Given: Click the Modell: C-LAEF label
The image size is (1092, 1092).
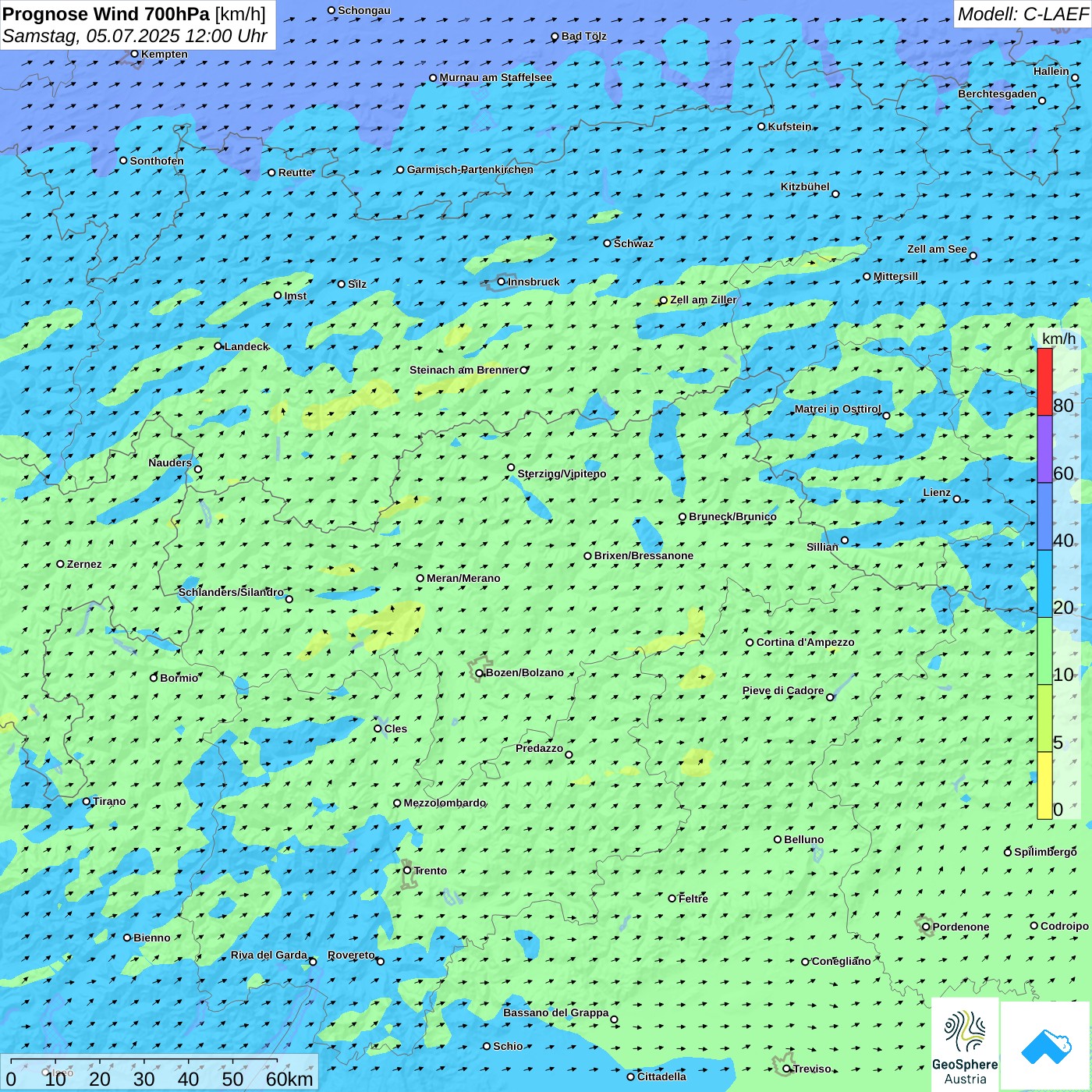Looking at the screenshot, I should point(1022,14).
